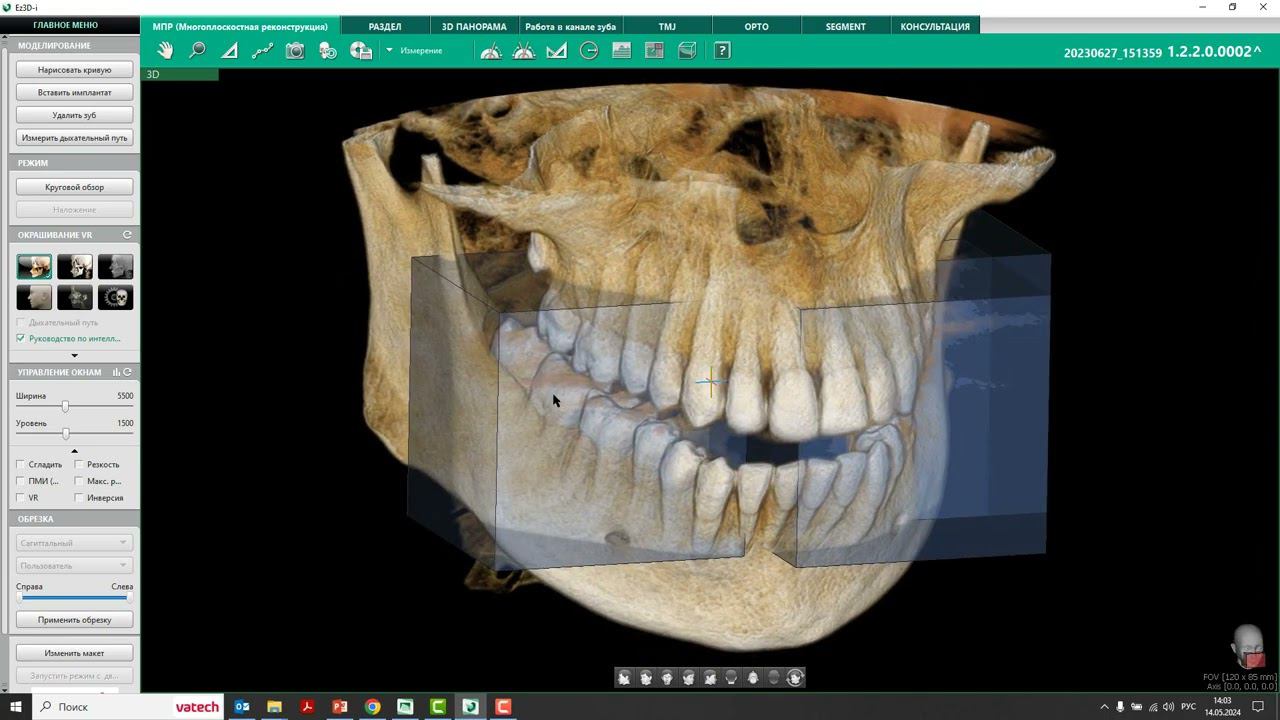Switch to the TMJ tab
The image size is (1280, 720).
point(667,26)
